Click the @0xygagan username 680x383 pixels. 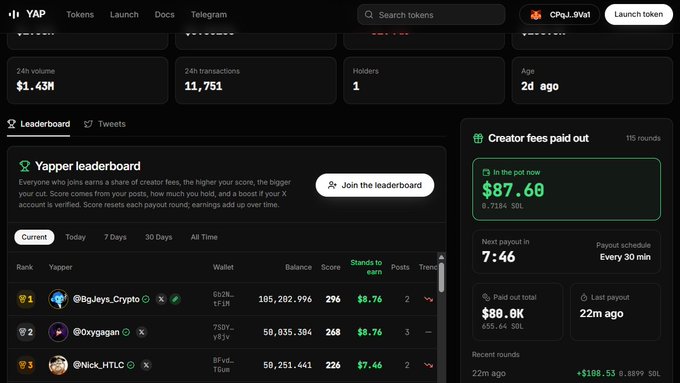(x=96, y=332)
